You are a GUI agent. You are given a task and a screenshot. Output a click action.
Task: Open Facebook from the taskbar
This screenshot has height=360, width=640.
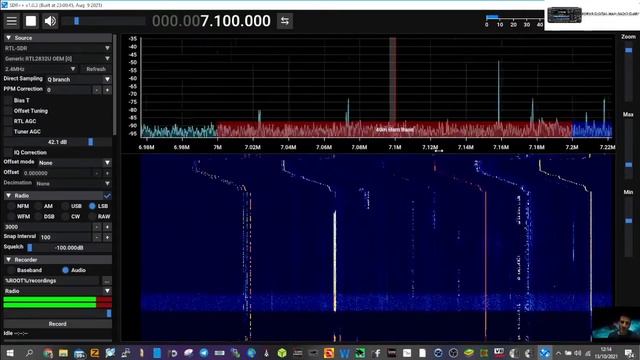pyautogui.click(x=376, y=353)
